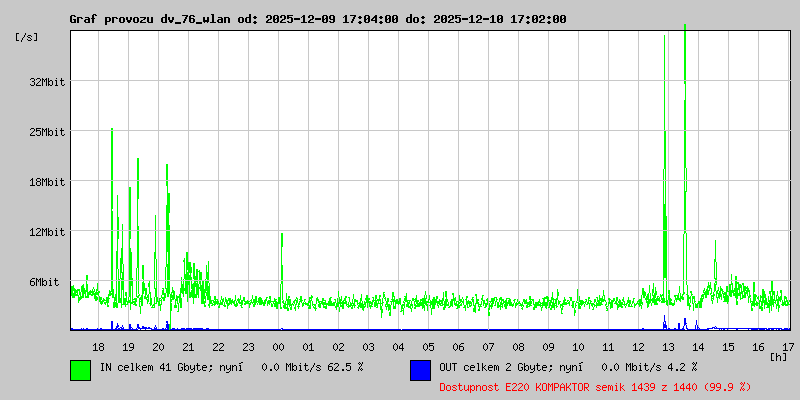Click the '05' hour label on x-axis
The image size is (800, 400).
coord(429,347)
